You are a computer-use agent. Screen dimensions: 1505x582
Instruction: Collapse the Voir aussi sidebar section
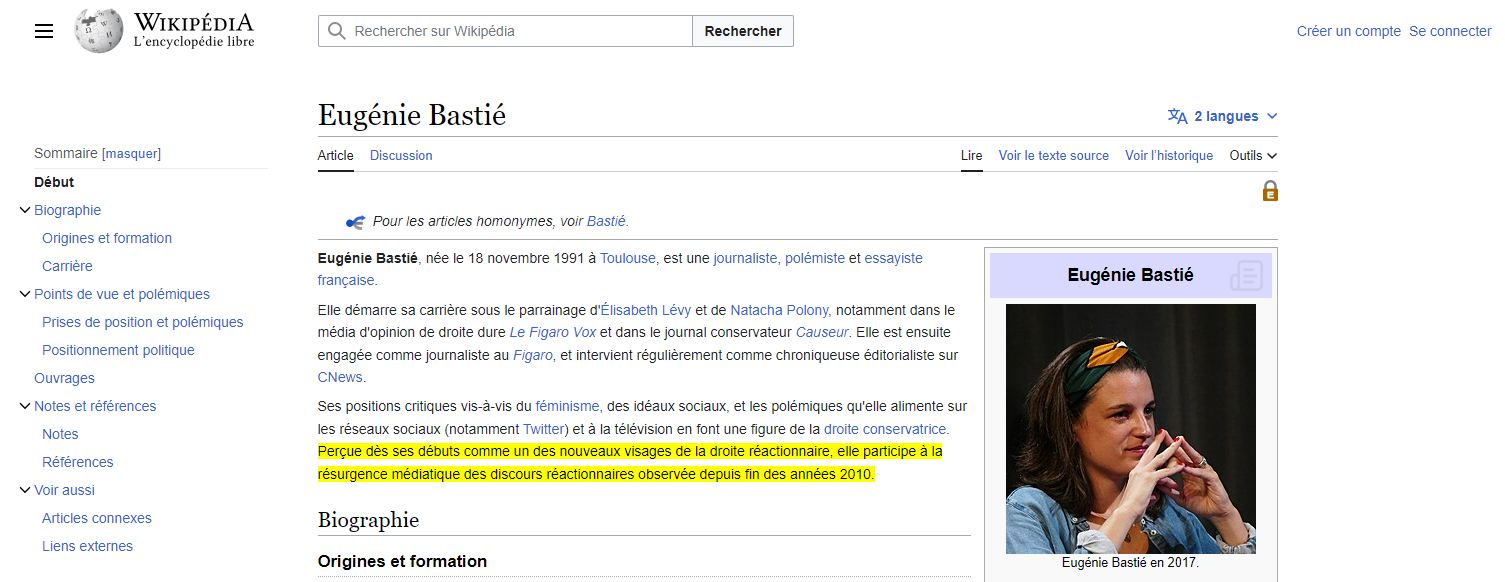[25, 490]
